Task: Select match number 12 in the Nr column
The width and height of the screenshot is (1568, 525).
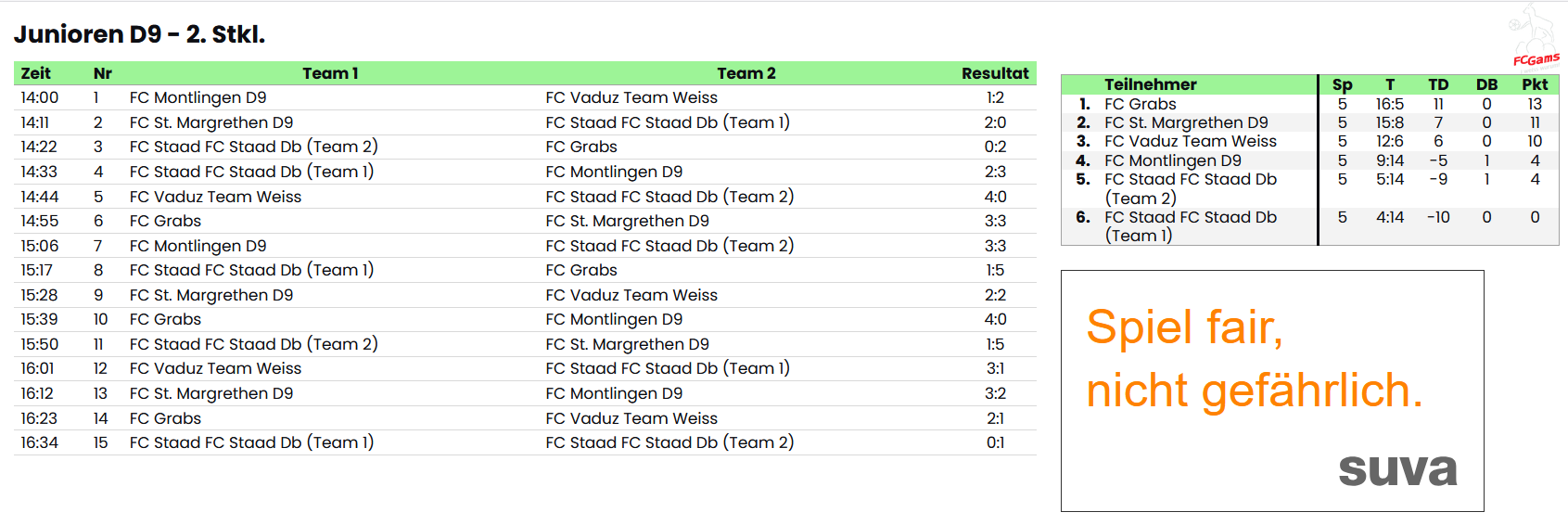Action: (x=100, y=368)
